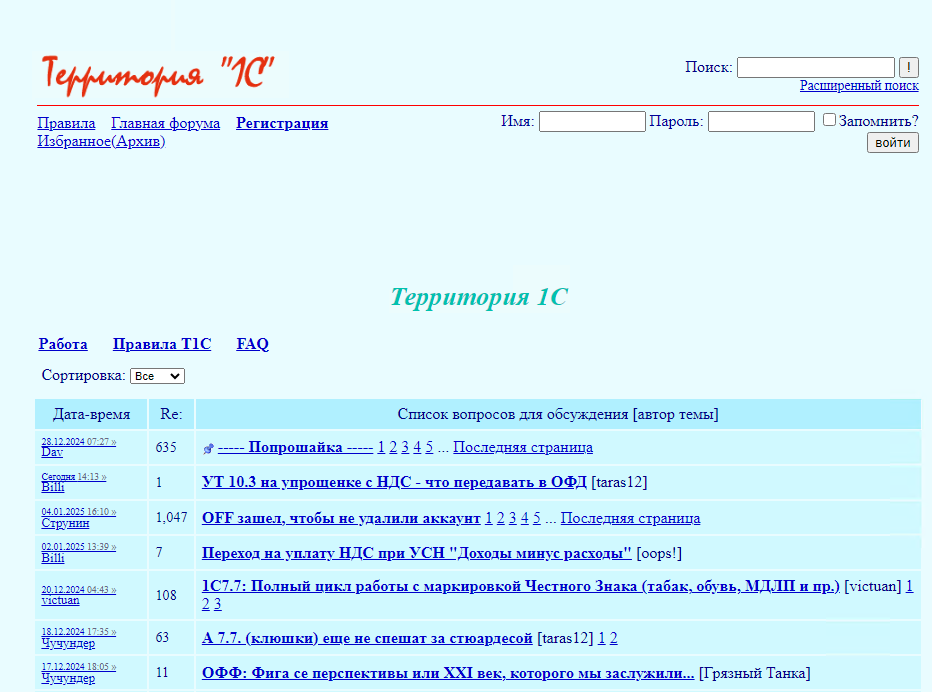Open thread "Переход на уплату НДС при УСН"

point(417,553)
